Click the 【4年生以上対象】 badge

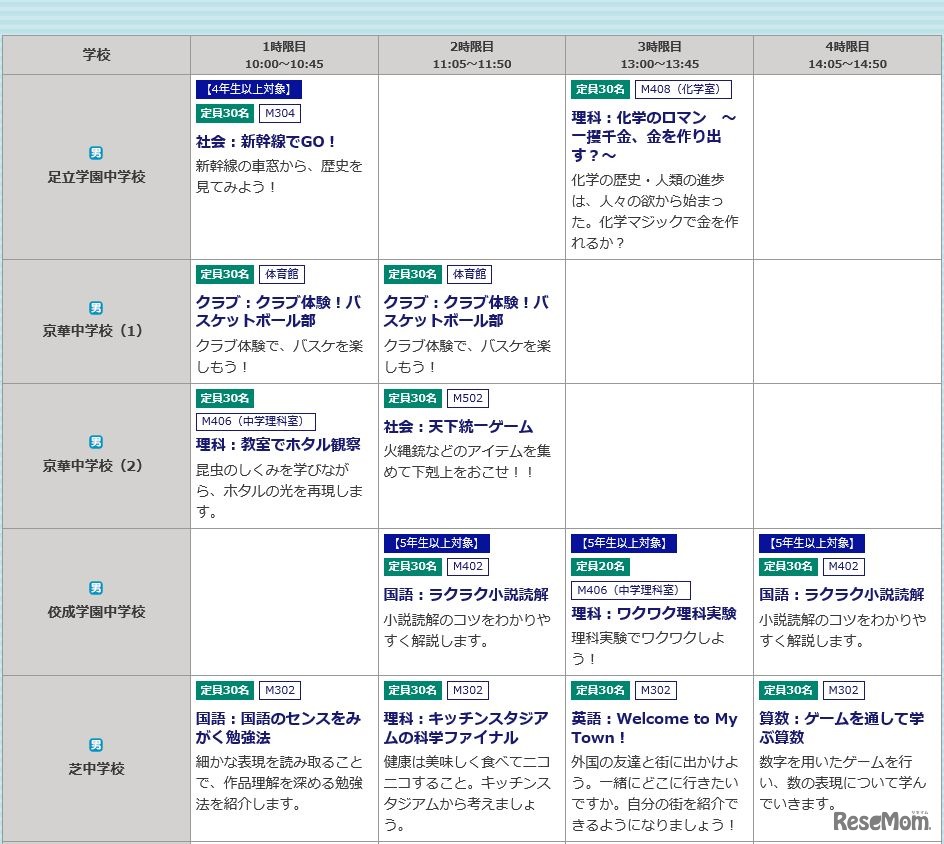click(x=248, y=89)
